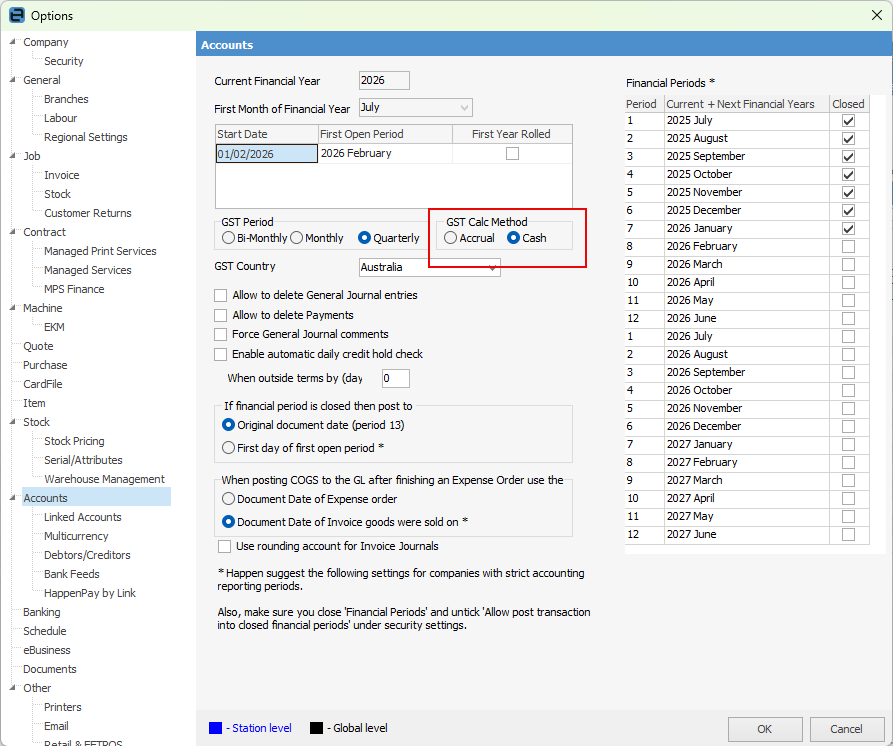Image resolution: width=893 pixels, height=746 pixels.
Task: Collapse the Stock tree node
Action: tap(13, 421)
